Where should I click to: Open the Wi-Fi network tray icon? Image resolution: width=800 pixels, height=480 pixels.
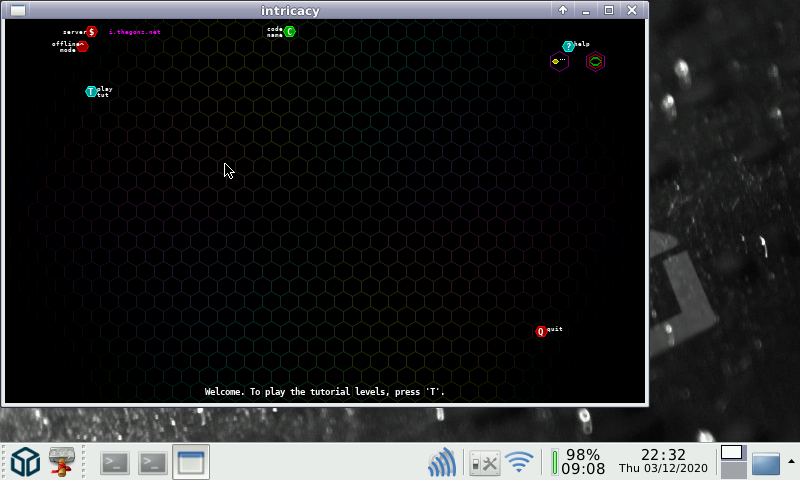click(518, 462)
